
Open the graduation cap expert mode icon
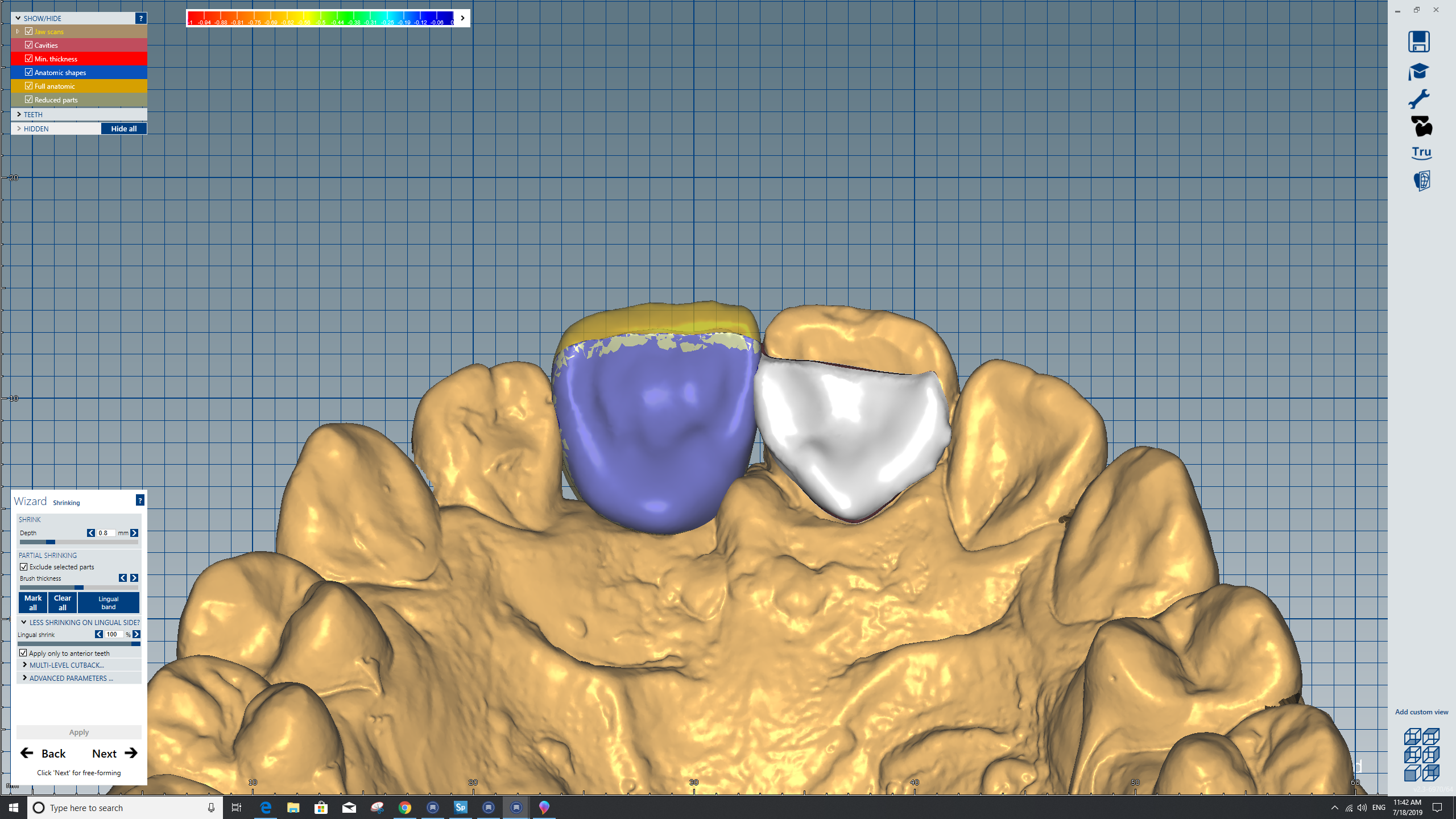coord(1418,71)
